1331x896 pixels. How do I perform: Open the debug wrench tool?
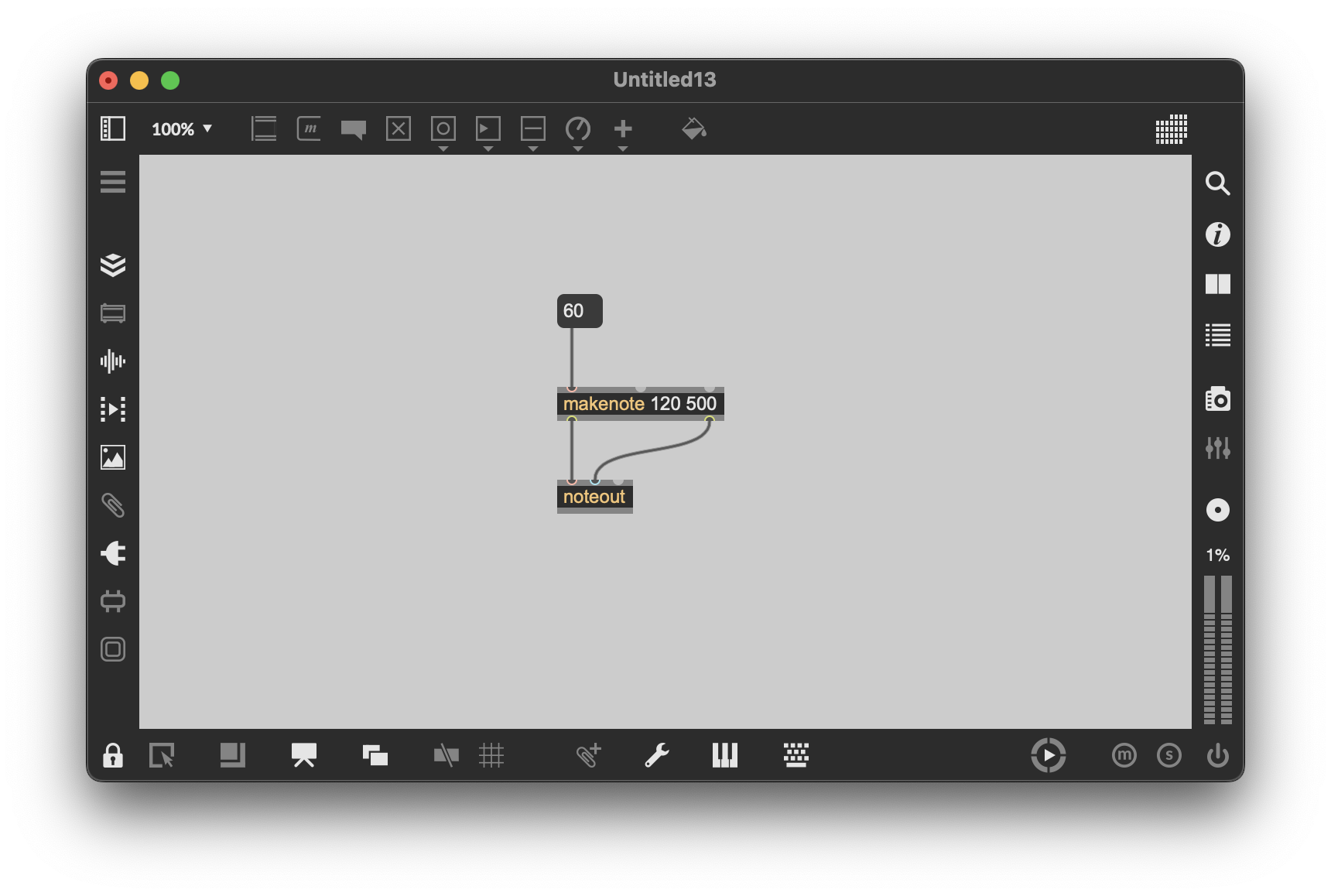[x=657, y=755]
